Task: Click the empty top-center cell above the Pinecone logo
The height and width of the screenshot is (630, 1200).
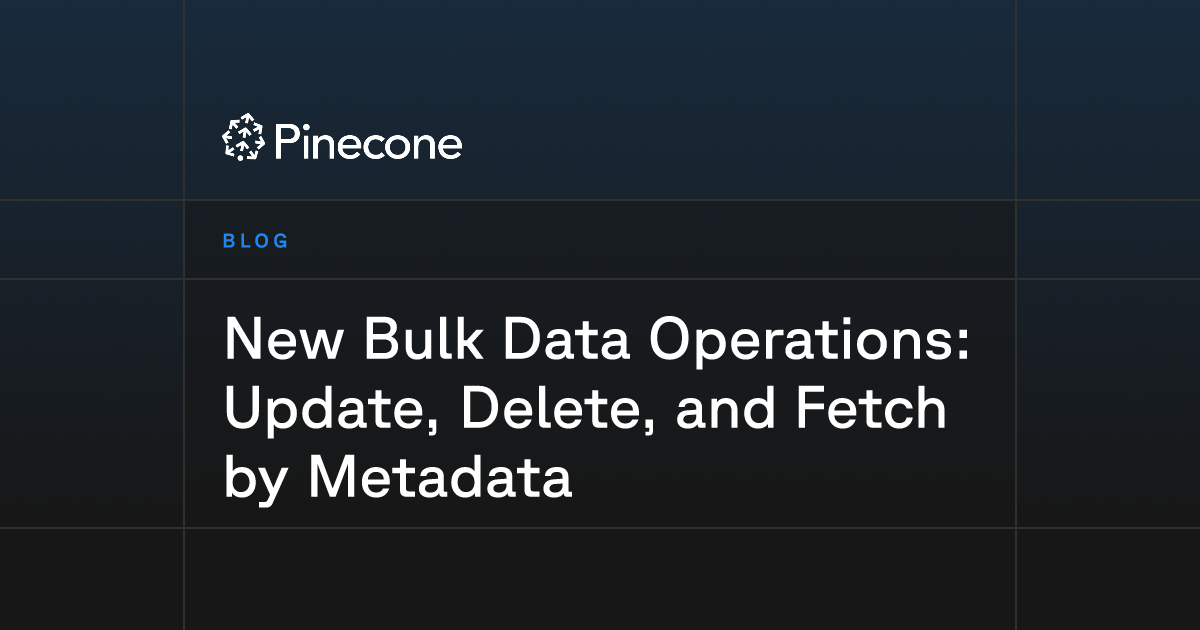Action: click(600, 50)
